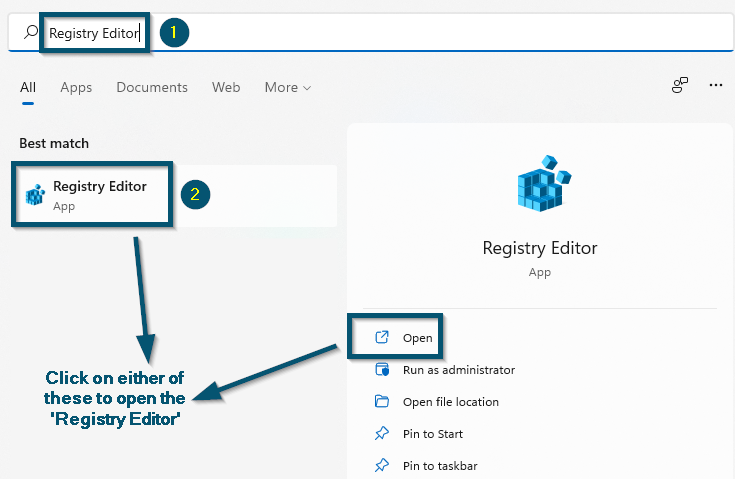The width and height of the screenshot is (735, 479).
Task: Switch to the Documents tab
Action: coord(152,88)
